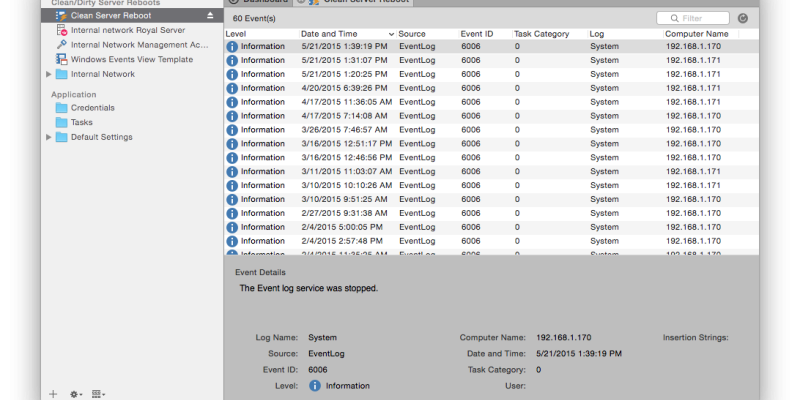Select the Internal Network Management key icon

61,45
